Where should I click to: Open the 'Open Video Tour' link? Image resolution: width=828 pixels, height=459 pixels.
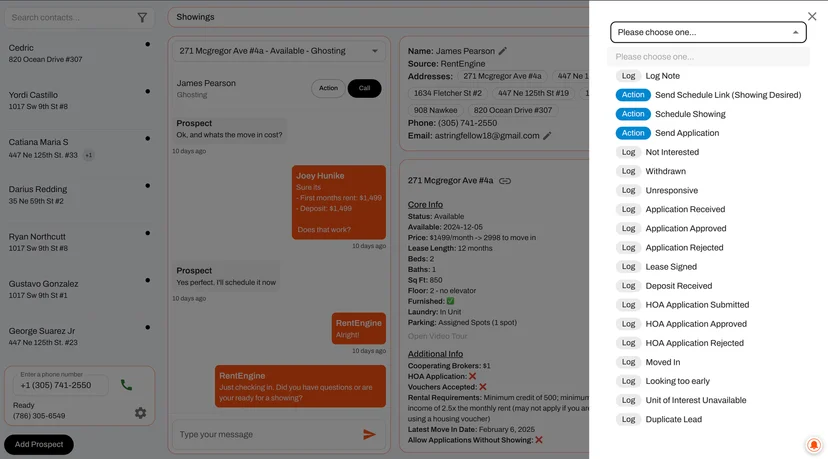tap(437, 336)
